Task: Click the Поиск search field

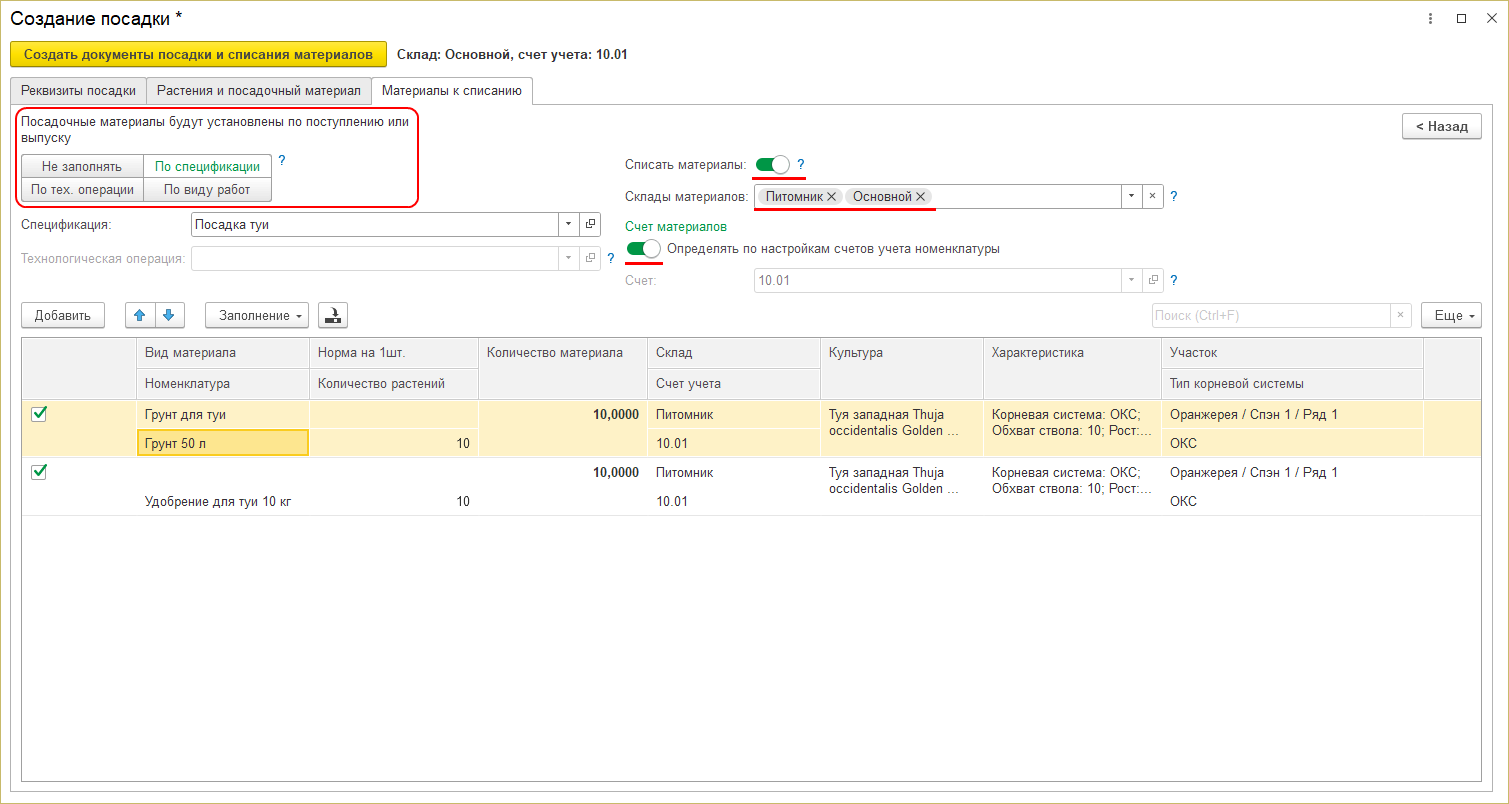Action: 1270,315
